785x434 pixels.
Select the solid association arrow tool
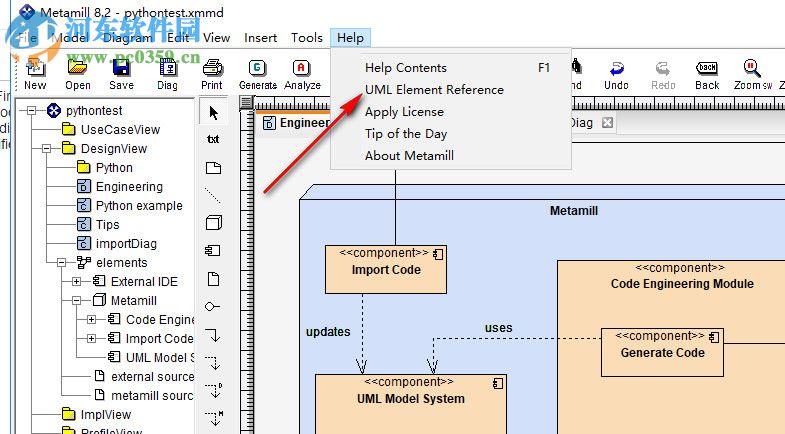(x=213, y=334)
